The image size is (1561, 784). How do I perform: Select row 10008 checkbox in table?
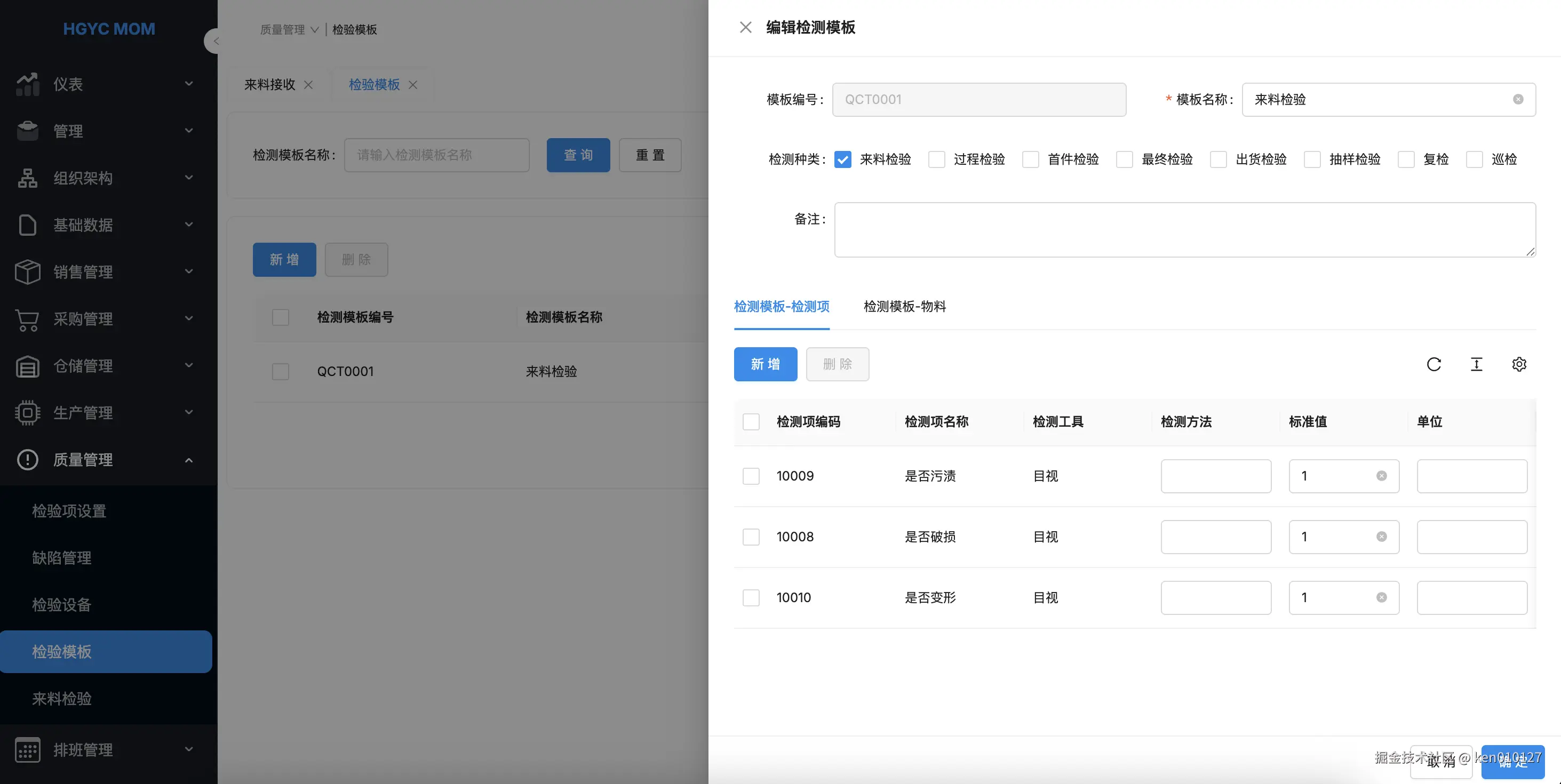pos(751,537)
